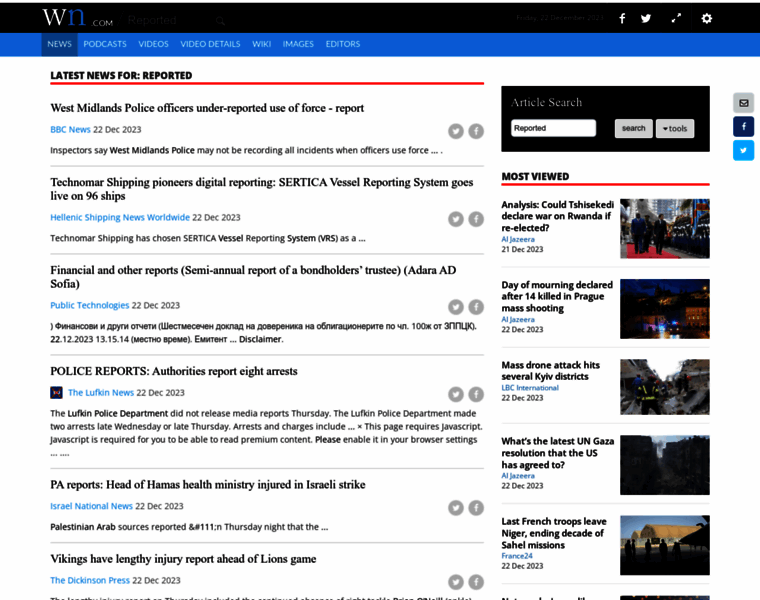The width and height of the screenshot is (760, 600).
Task: Visit the BBC News source link
Action: pyautogui.click(x=70, y=129)
